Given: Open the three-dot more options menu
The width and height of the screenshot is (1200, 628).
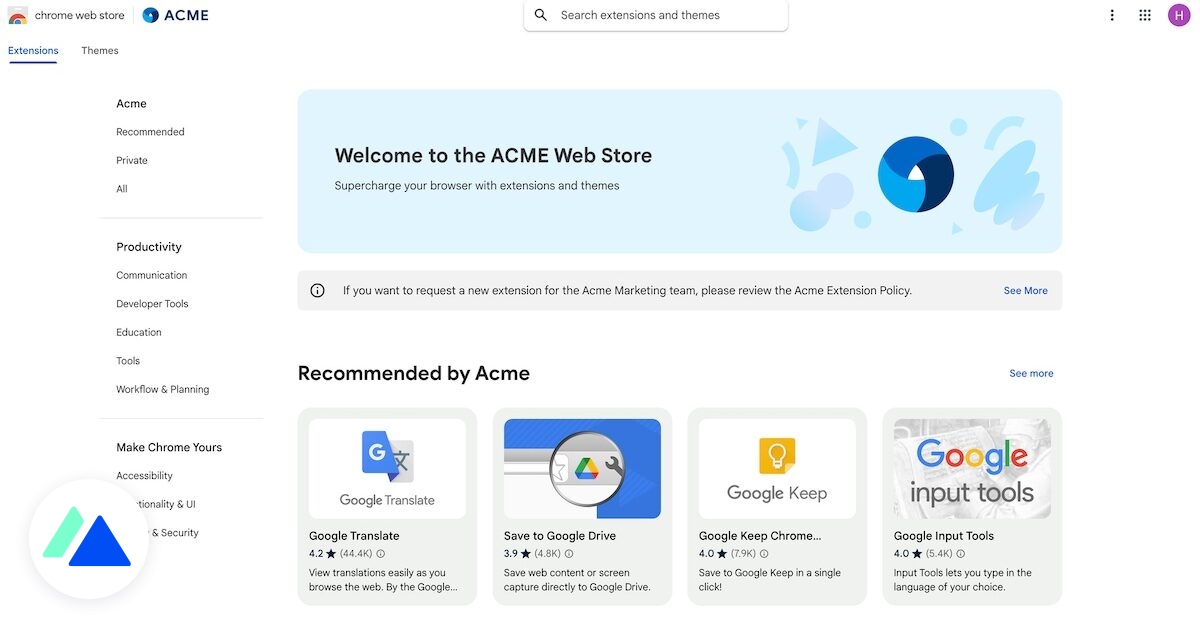Looking at the screenshot, I should click(x=1112, y=15).
